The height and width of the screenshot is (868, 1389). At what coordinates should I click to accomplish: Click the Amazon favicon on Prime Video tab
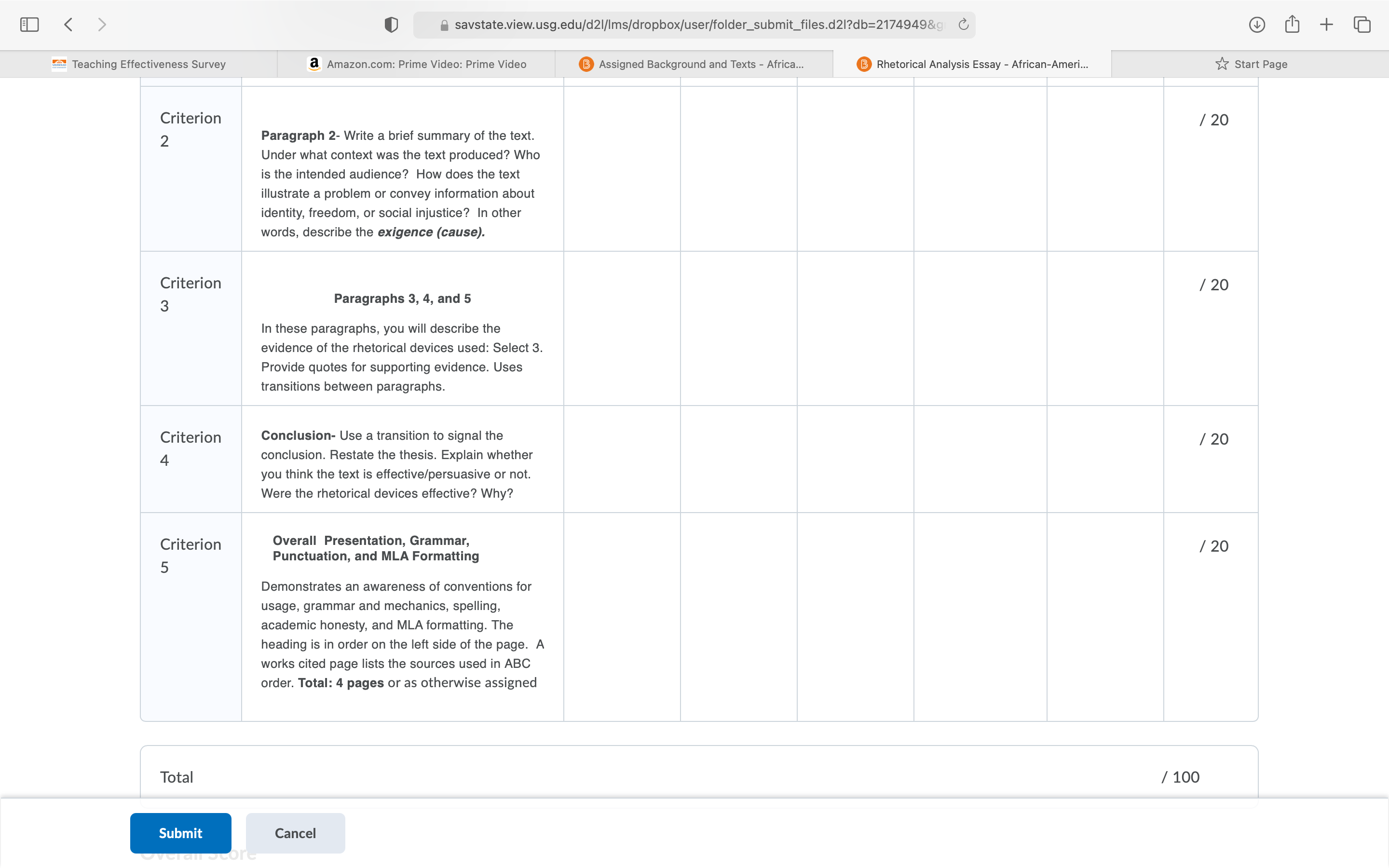tap(314, 64)
